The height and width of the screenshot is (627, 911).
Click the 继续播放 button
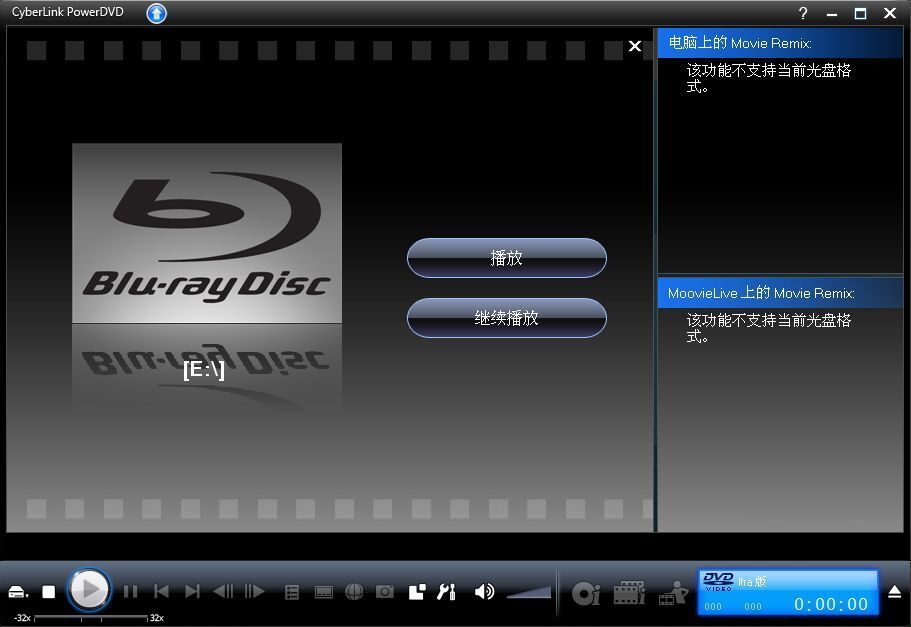(x=506, y=318)
